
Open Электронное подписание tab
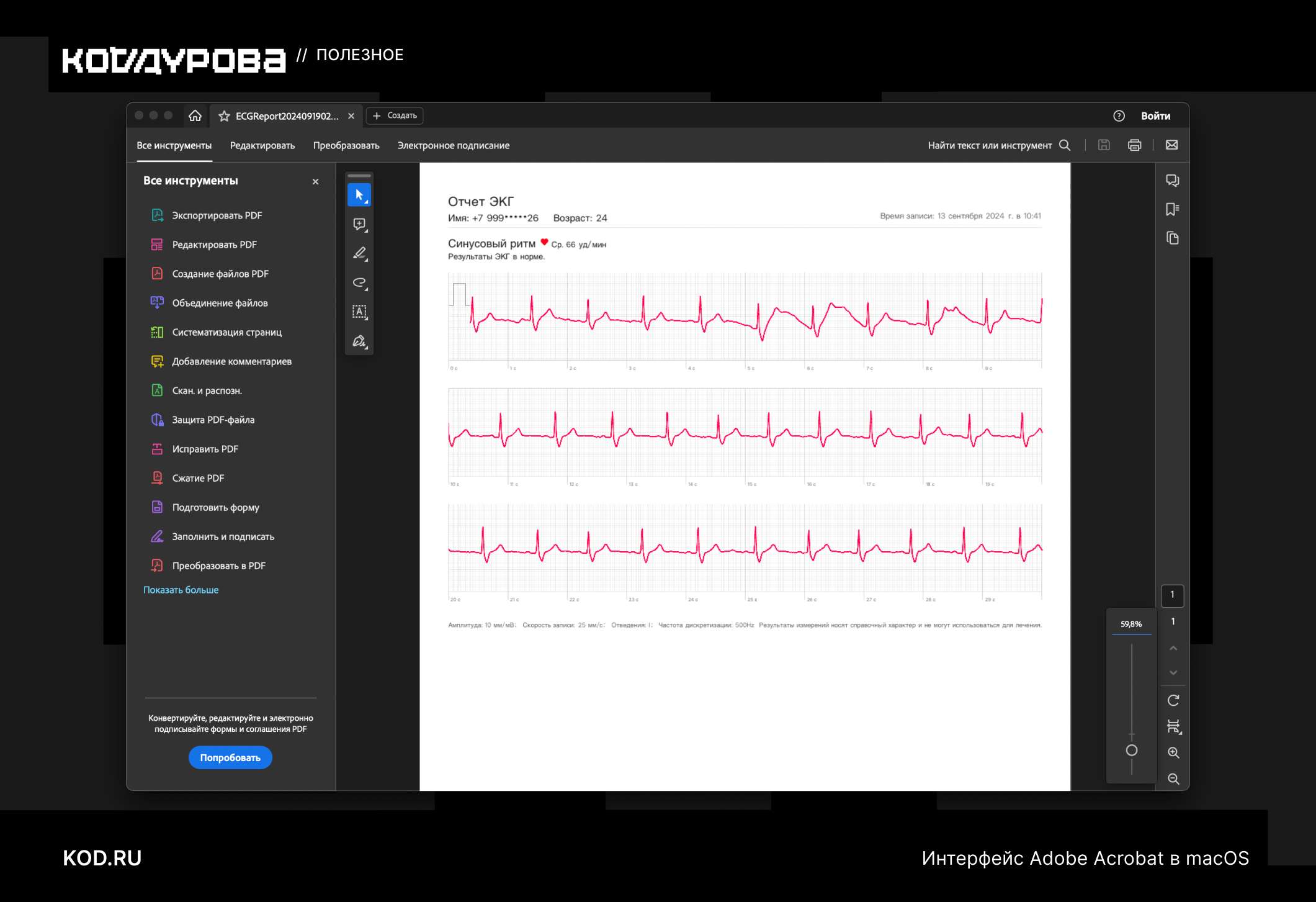[454, 145]
